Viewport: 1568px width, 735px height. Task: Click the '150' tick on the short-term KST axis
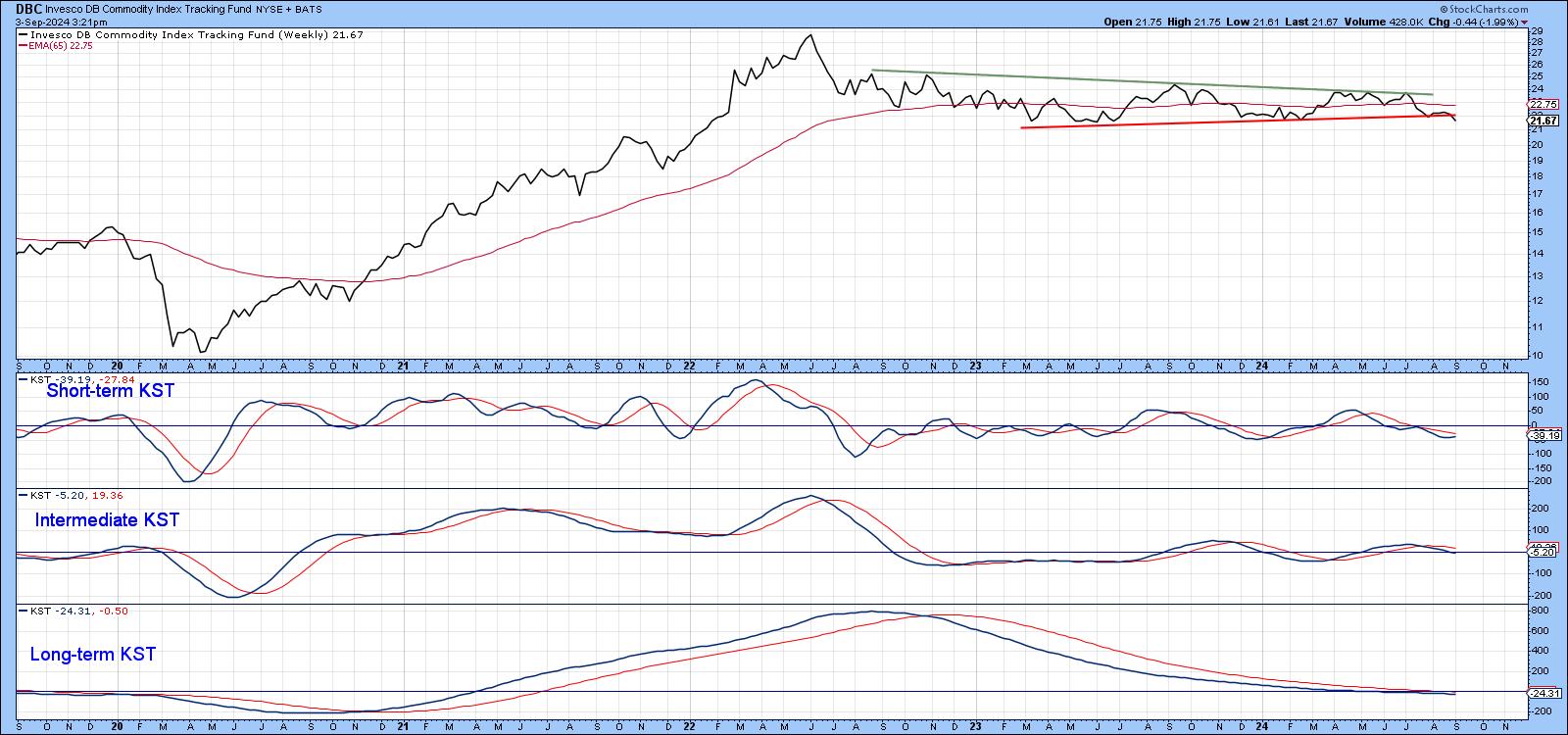tap(1541, 382)
